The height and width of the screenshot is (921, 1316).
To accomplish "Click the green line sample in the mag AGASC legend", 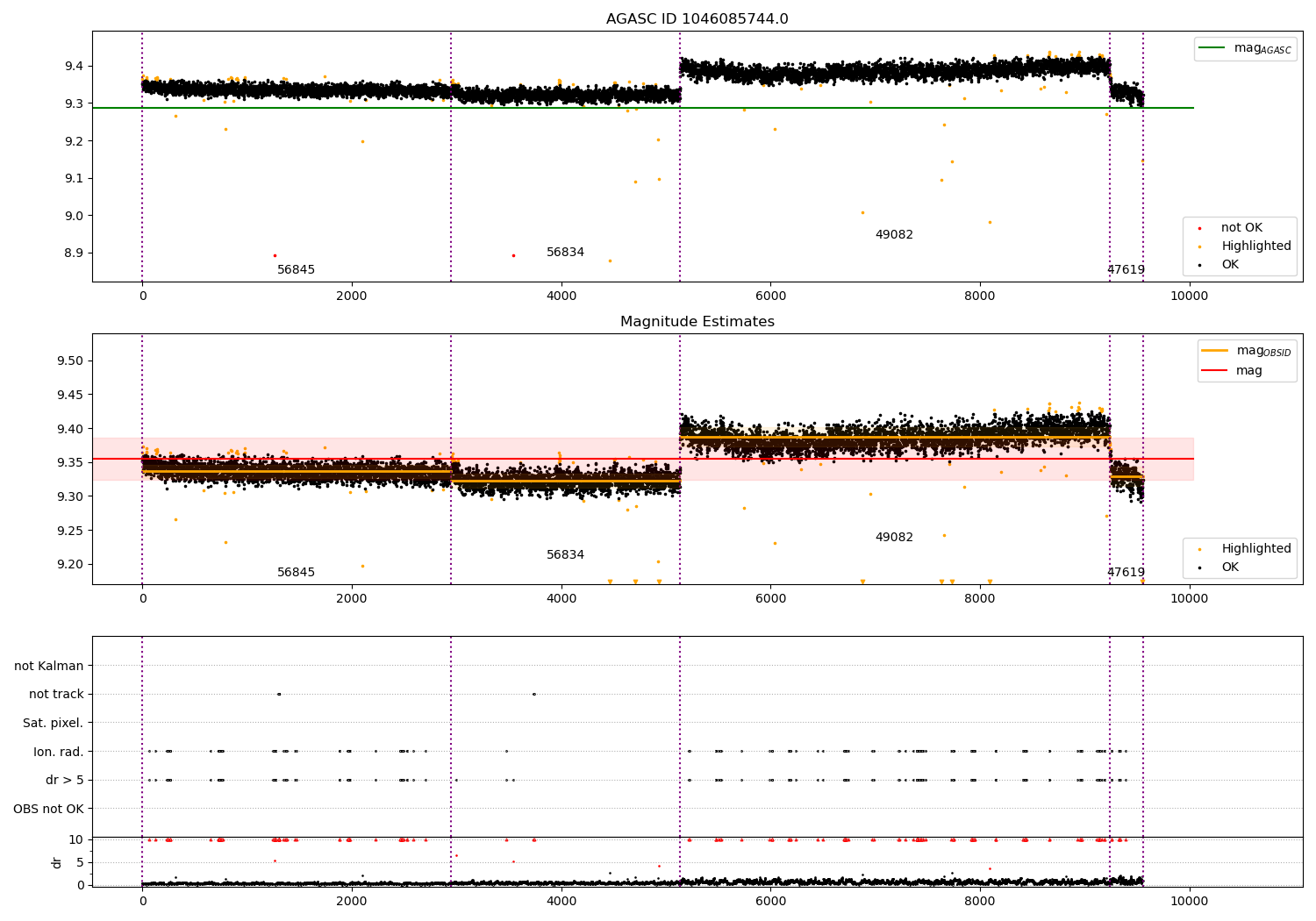I will (x=1213, y=48).
